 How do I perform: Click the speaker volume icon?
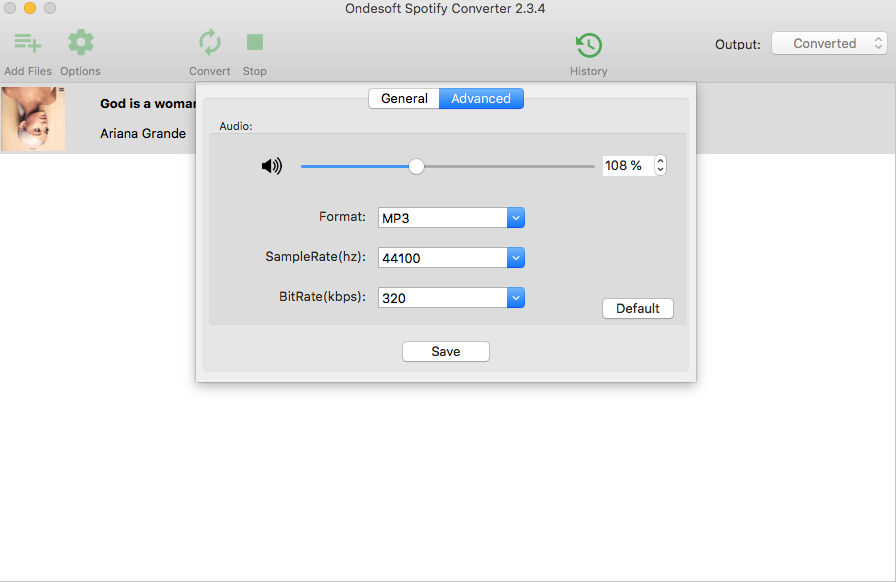click(x=272, y=166)
